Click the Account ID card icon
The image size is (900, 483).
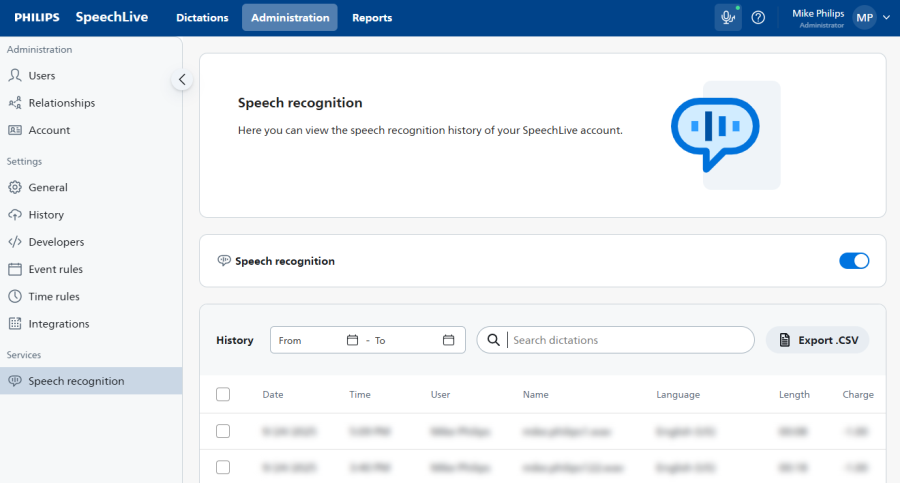(15, 130)
